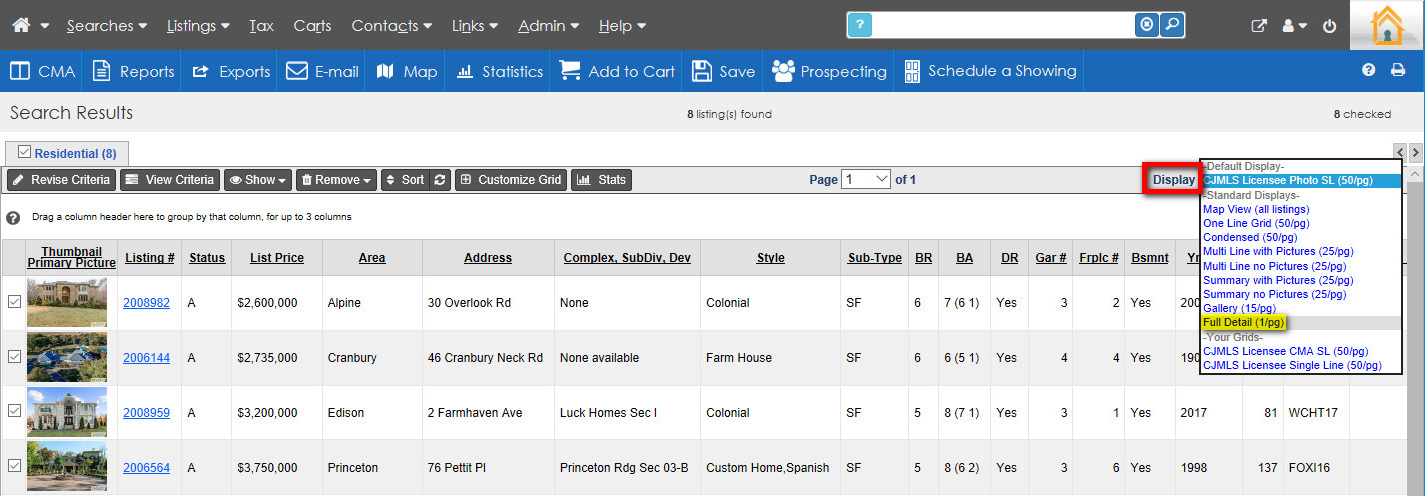Select Full Detail (1/pg) display option
This screenshot has height=496, width=1425.
pyautogui.click(x=1244, y=323)
